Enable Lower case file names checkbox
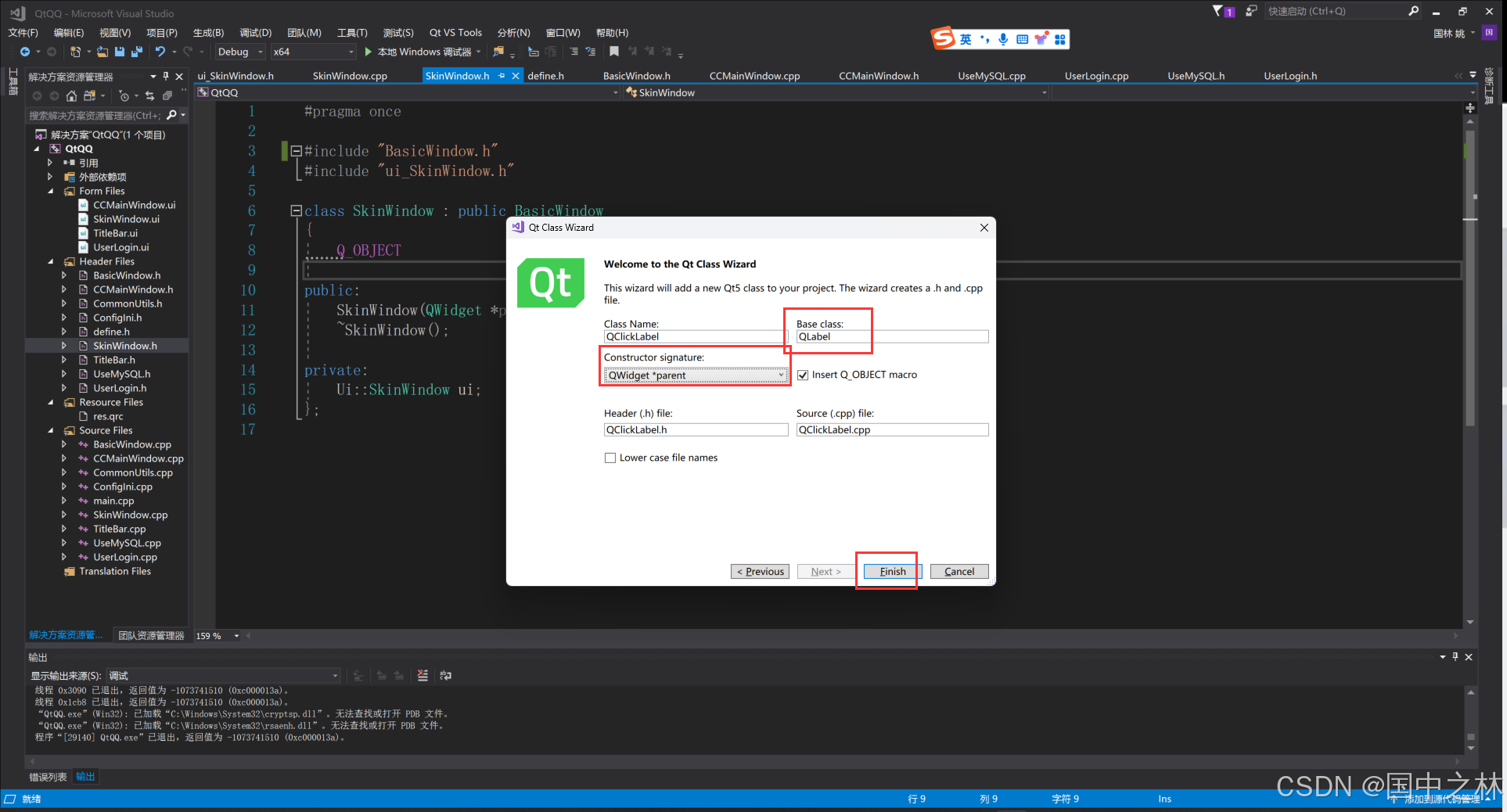Screen dimensions: 1507x812 [610, 458]
